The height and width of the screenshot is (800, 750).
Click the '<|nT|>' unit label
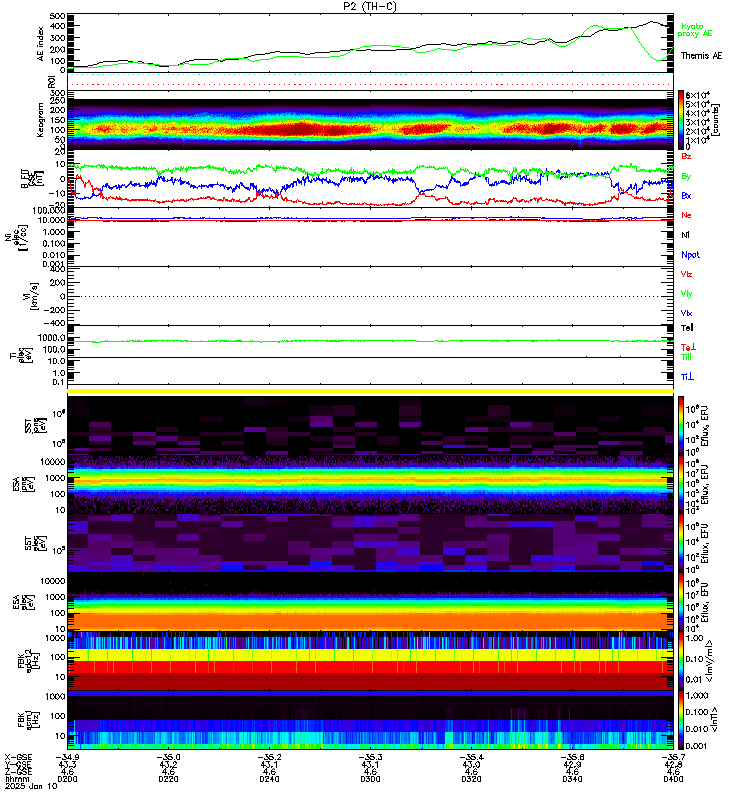[713, 720]
